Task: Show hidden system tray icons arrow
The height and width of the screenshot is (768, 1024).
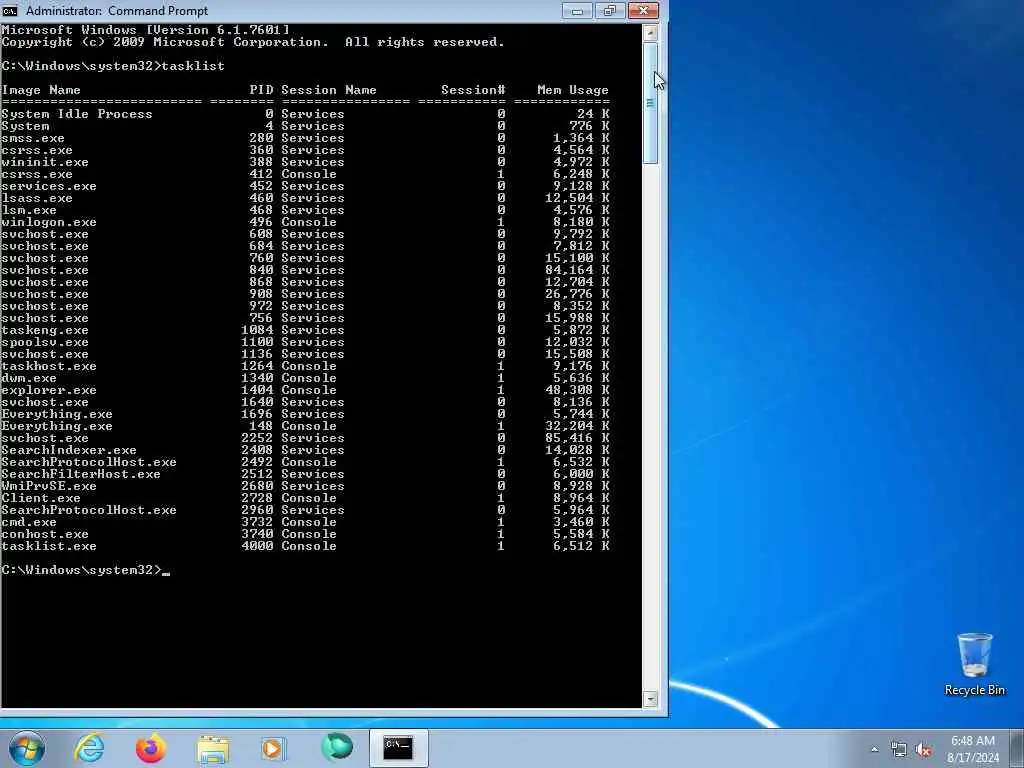Action: pyautogui.click(x=874, y=750)
